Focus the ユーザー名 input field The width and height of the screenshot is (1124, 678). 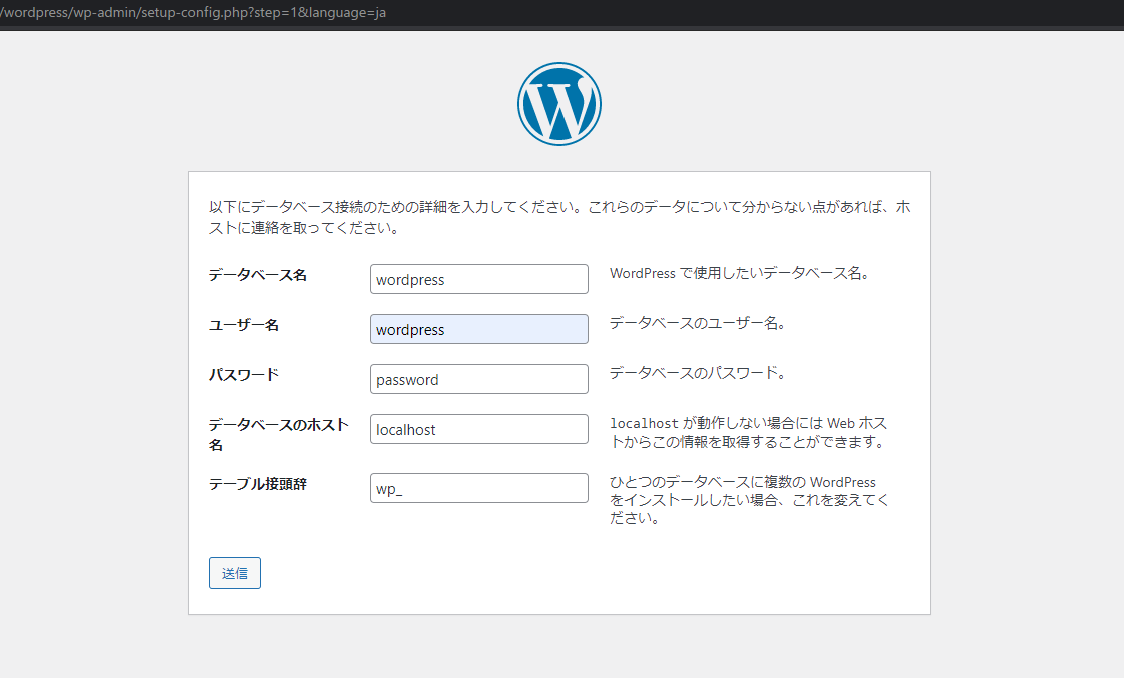tap(479, 329)
